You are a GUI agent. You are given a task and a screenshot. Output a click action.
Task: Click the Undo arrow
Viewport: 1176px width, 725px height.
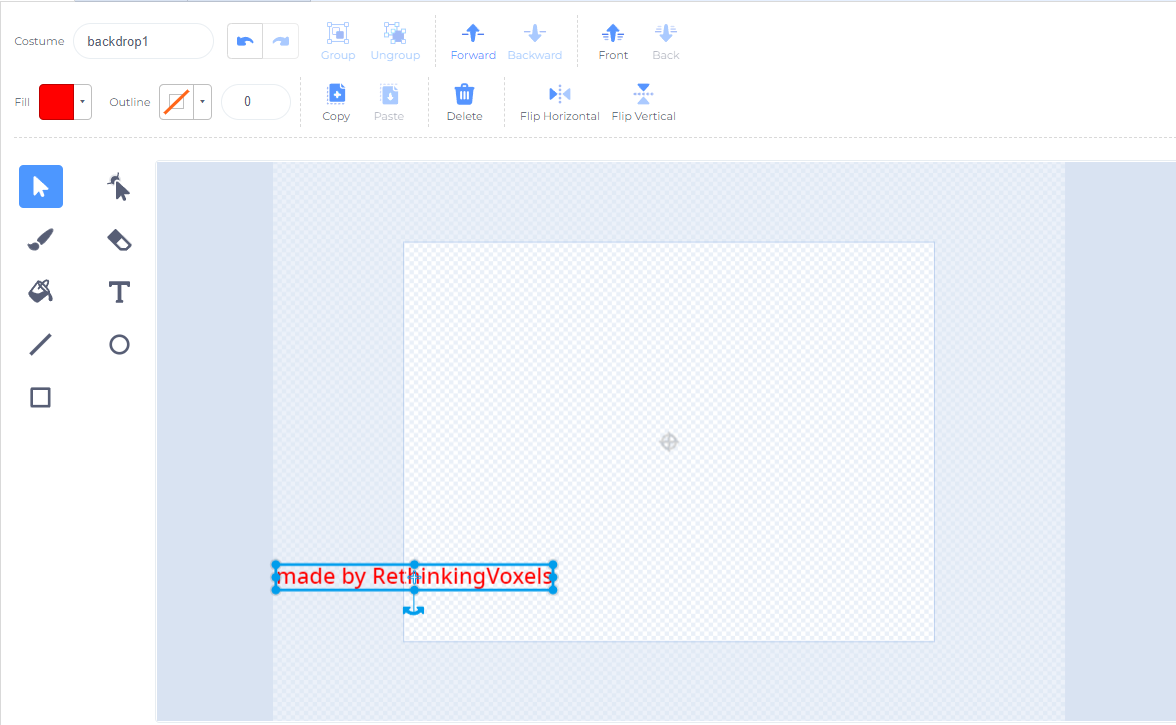[x=245, y=40]
